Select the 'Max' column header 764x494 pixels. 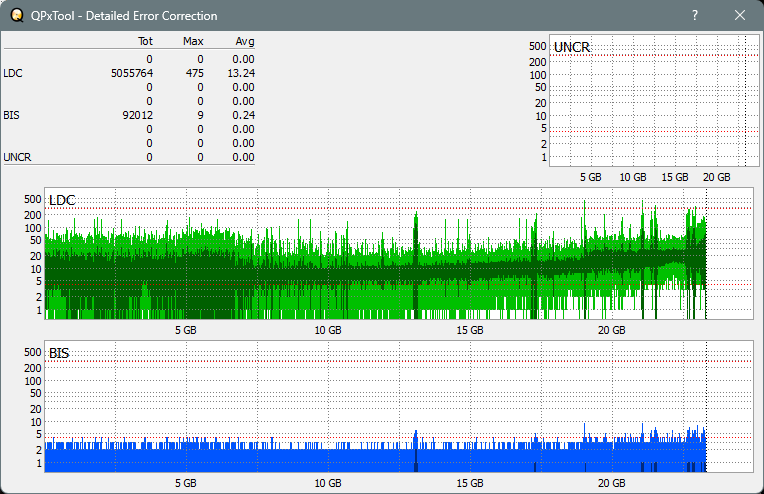coord(194,41)
